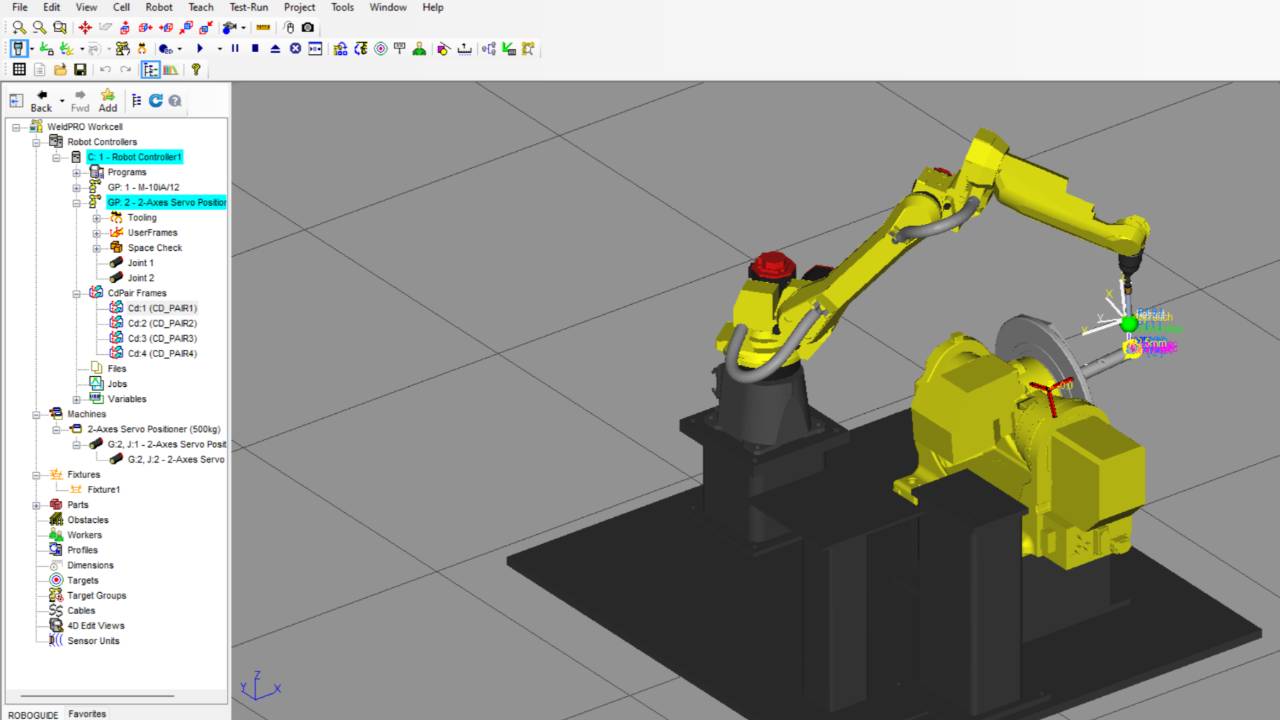Click the Add button above the workcell tree
The image size is (1280, 720).
107,100
